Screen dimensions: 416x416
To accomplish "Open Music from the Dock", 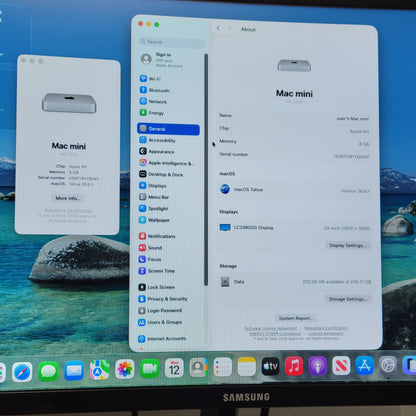I will [294, 366].
